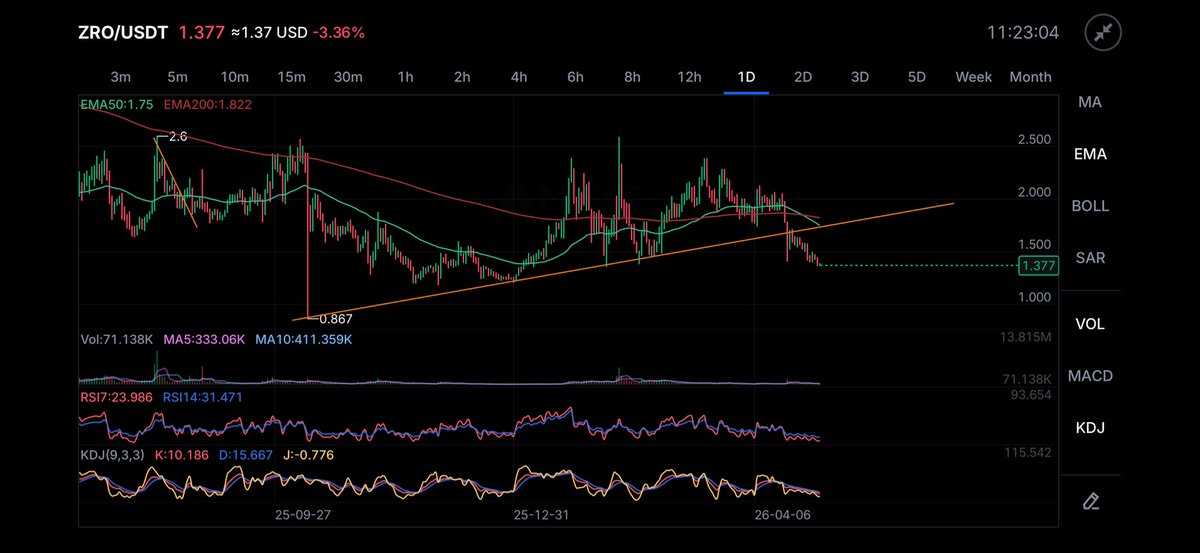The image size is (1200, 553).
Task: Switch to the 8h timeframe
Action: pyautogui.click(x=632, y=77)
